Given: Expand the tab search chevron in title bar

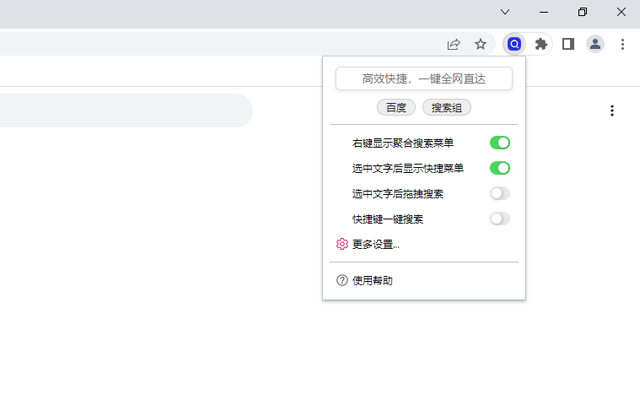Looking at the screenshot, I should [x=505, y=12].
